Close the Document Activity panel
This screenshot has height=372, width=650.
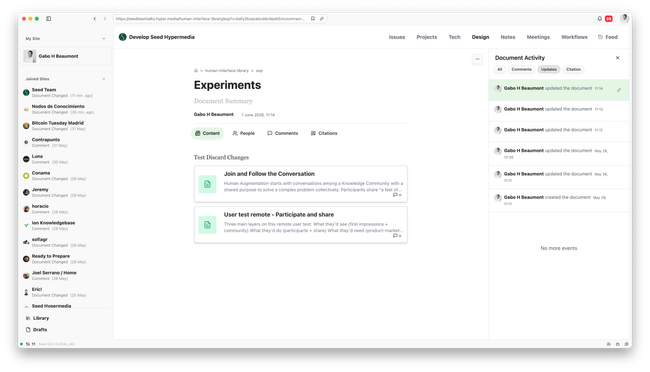coord(617,58)
